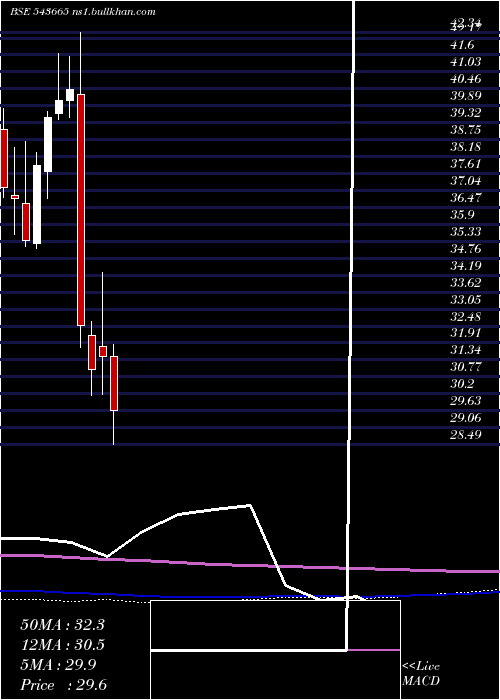Click the 34.19 price axis label
Viewport: 500px width, 700px height.
[x=465, y=266]
